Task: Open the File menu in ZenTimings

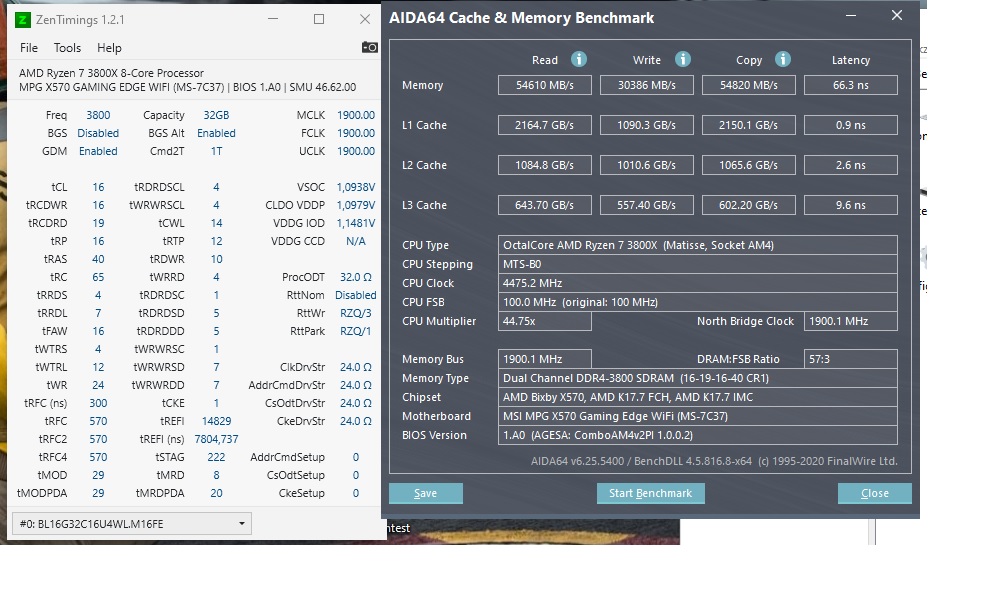Action: pyautogui.click(x=29, y=48)
